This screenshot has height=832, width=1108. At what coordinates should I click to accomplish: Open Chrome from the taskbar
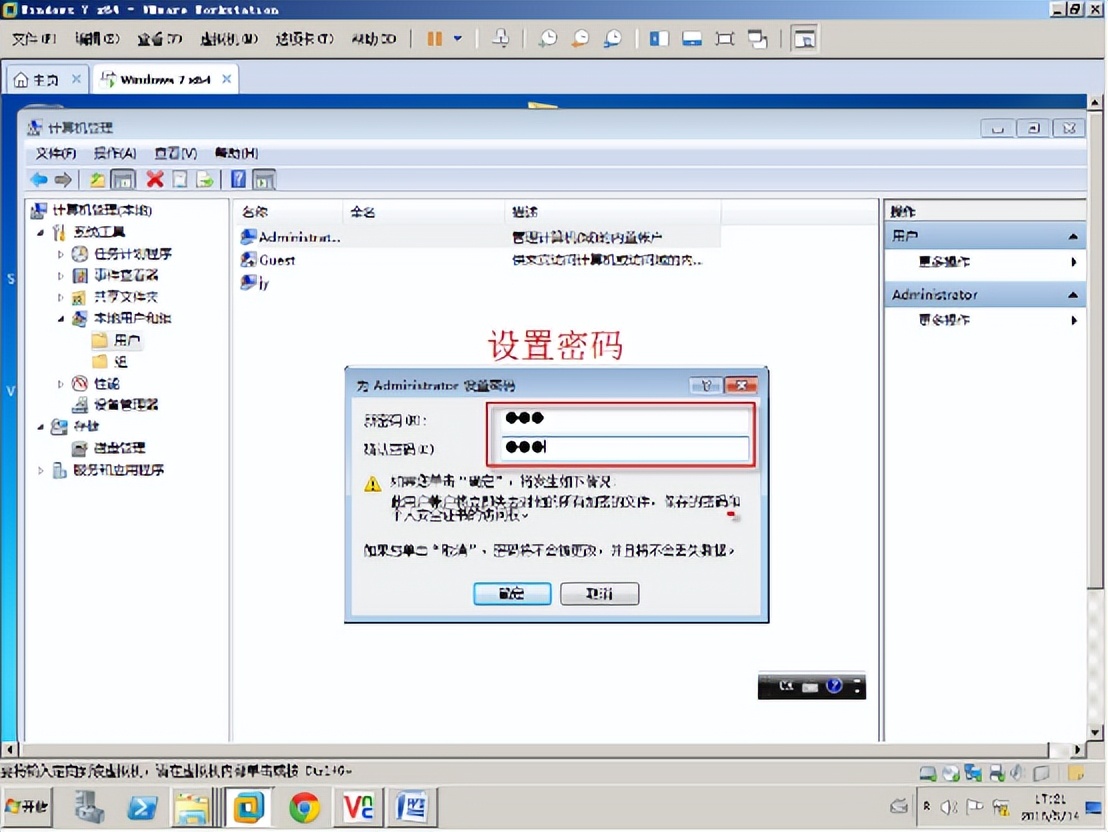tap(304, 807)
